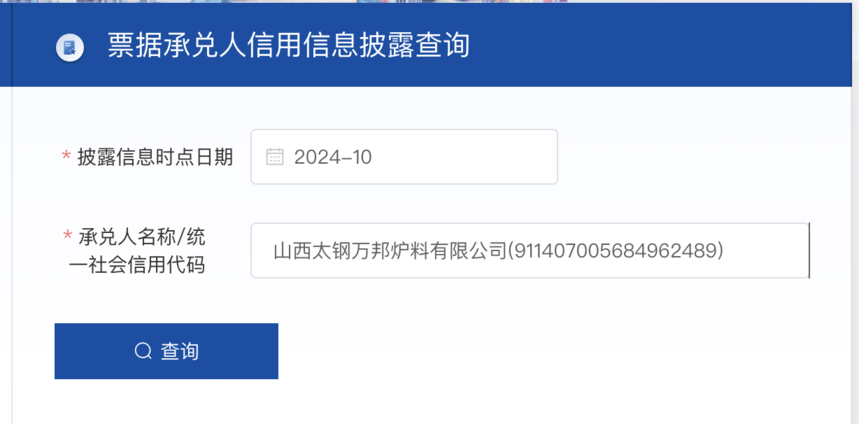The image size is (859, 424).
Task: Click the blue header bar right of the title
Action: pyautogui.click(x=657, y=45)
